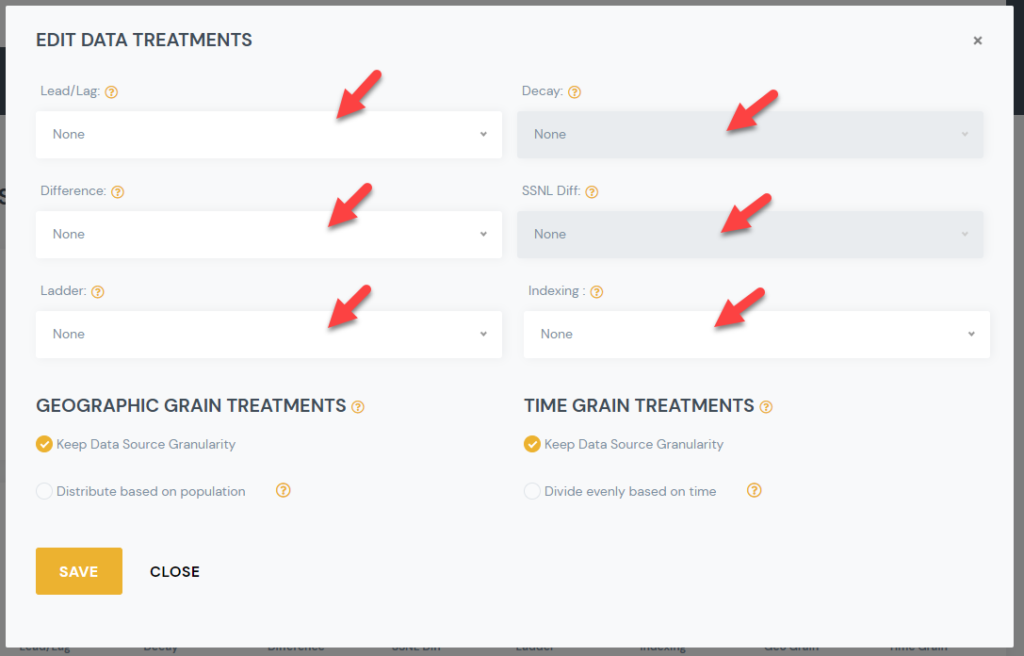Click the Close text button
The image size is (1024, 656).
175,572
